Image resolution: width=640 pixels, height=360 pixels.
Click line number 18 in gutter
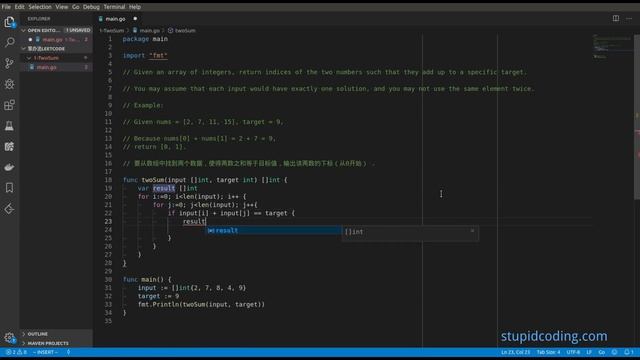(108, 180)
